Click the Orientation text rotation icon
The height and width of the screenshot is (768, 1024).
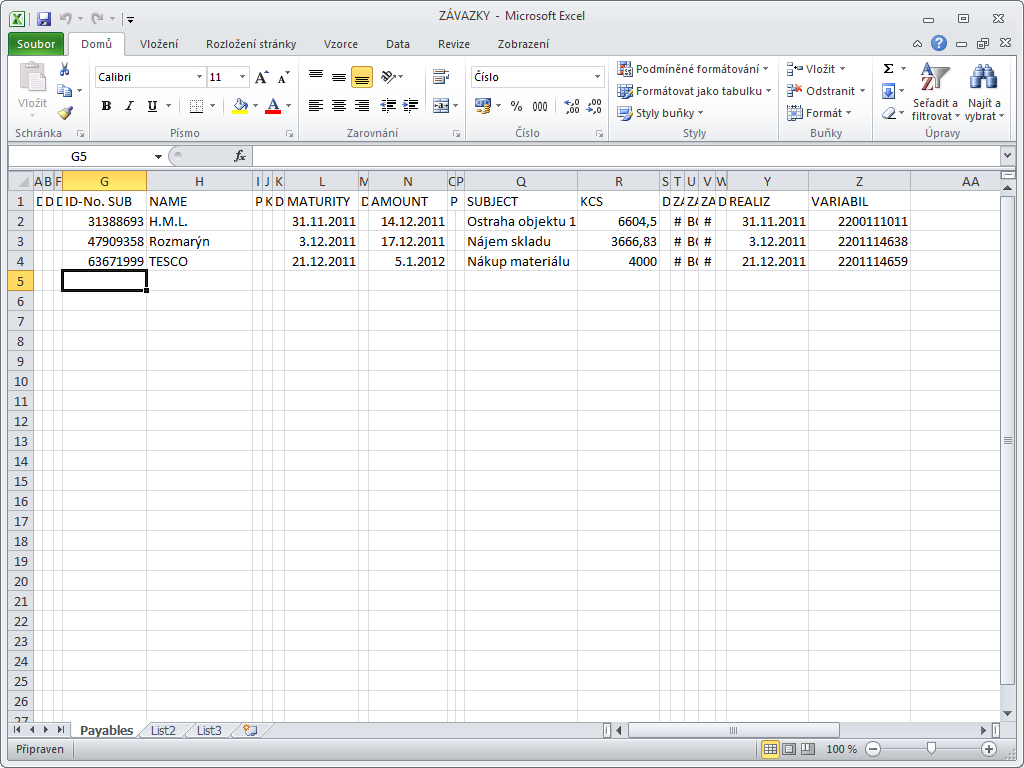click(389, 77)
